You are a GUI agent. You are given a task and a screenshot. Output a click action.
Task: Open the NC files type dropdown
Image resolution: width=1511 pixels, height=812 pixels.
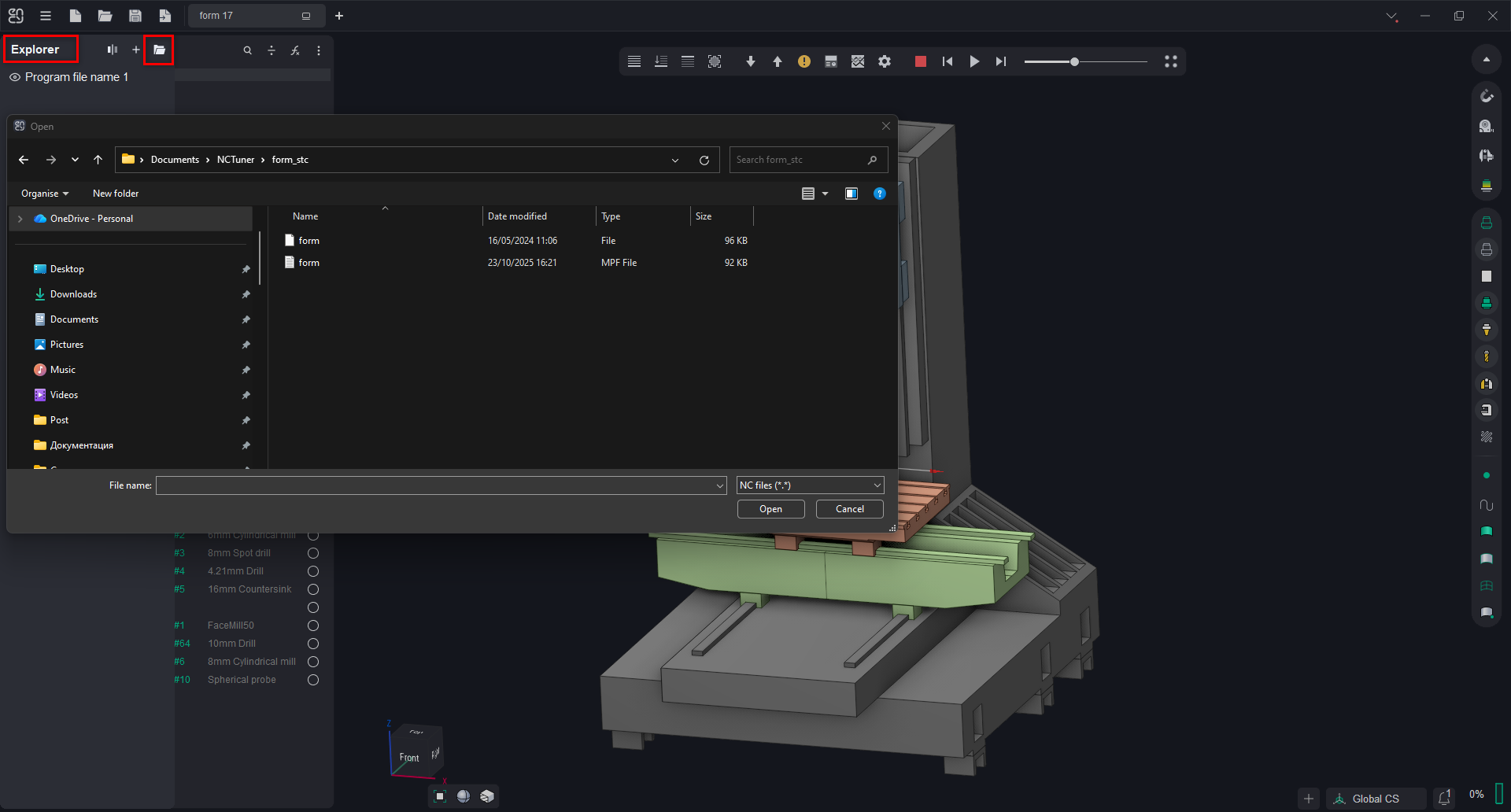(x=810, y=485)
